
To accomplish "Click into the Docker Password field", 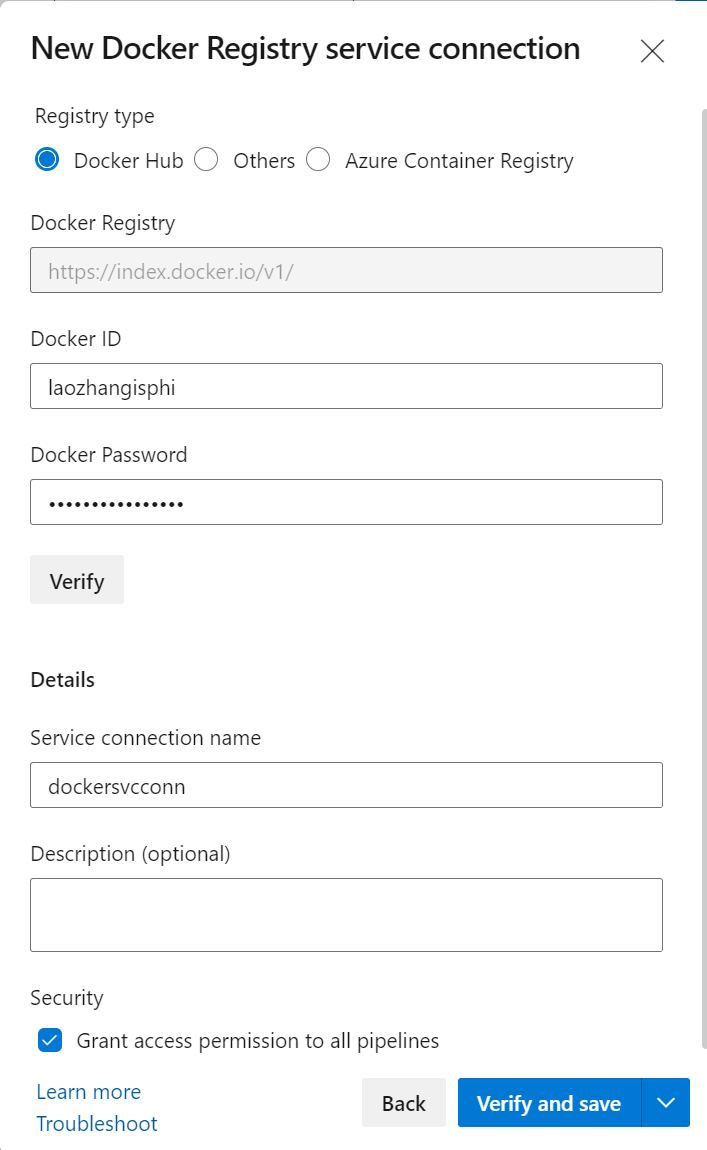I will 346,502.
